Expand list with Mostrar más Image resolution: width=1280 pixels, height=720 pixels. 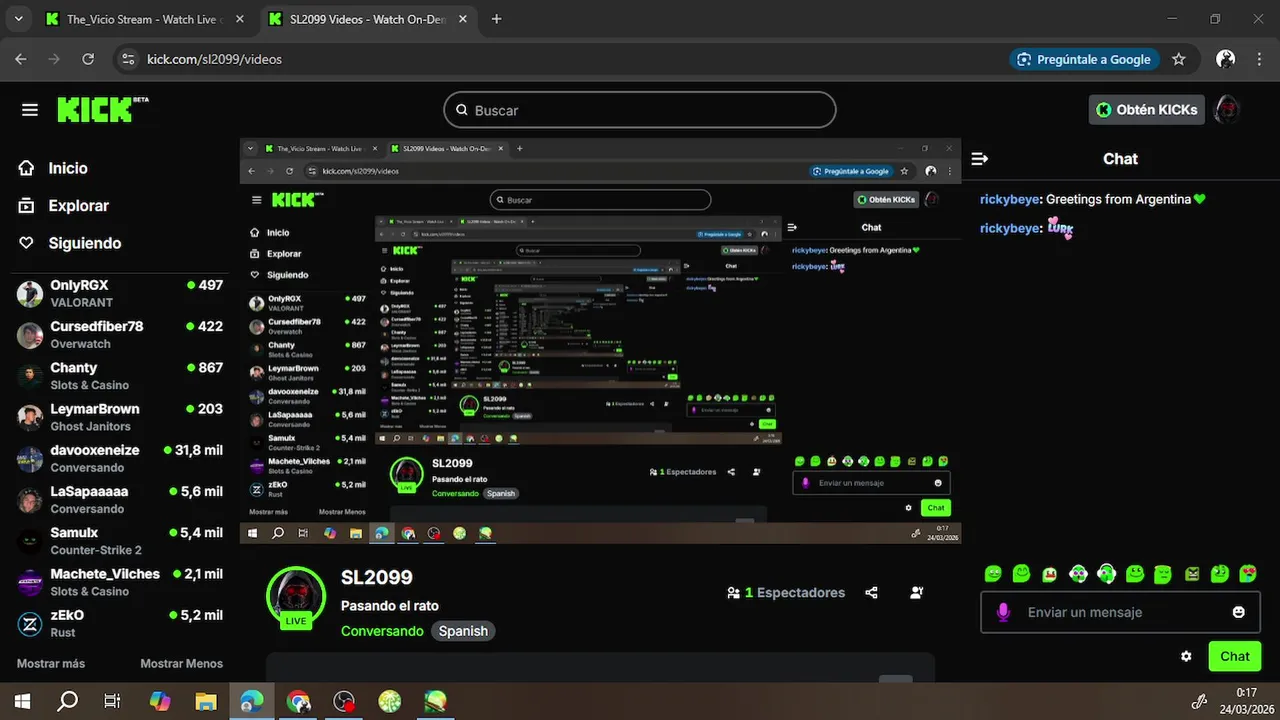click(51, 663)
